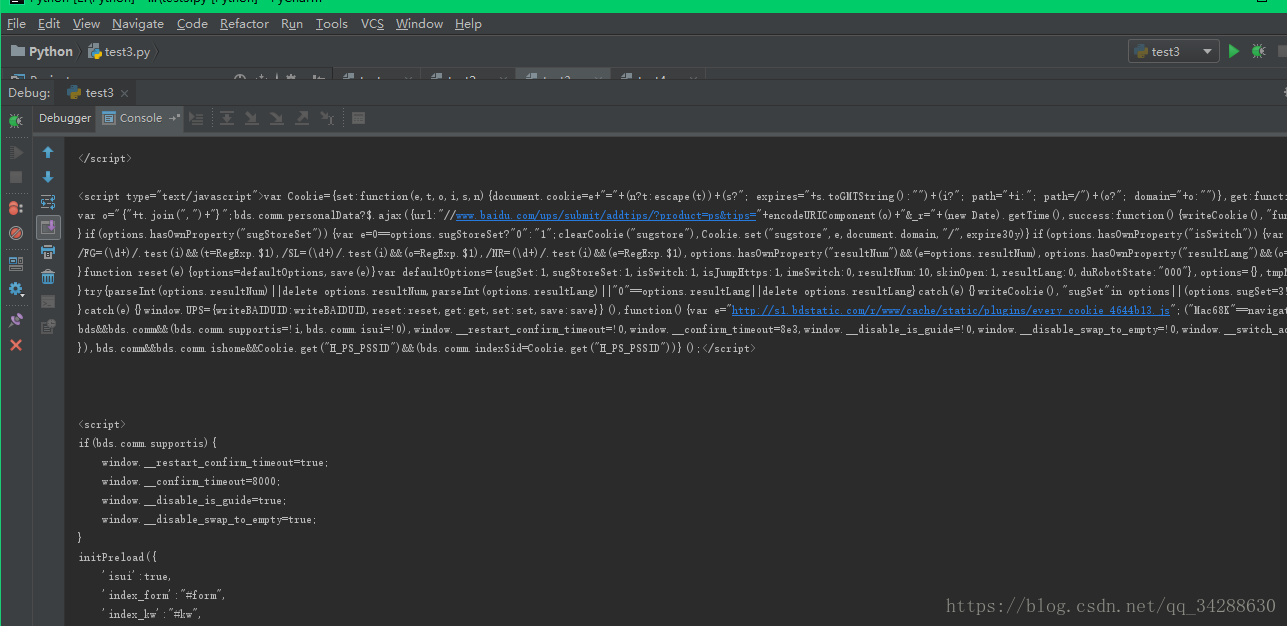This screenshot has width=1287, height=626.
Task: Click the console history clock icon
Action: pyautogui.click(x=48, y=326)
